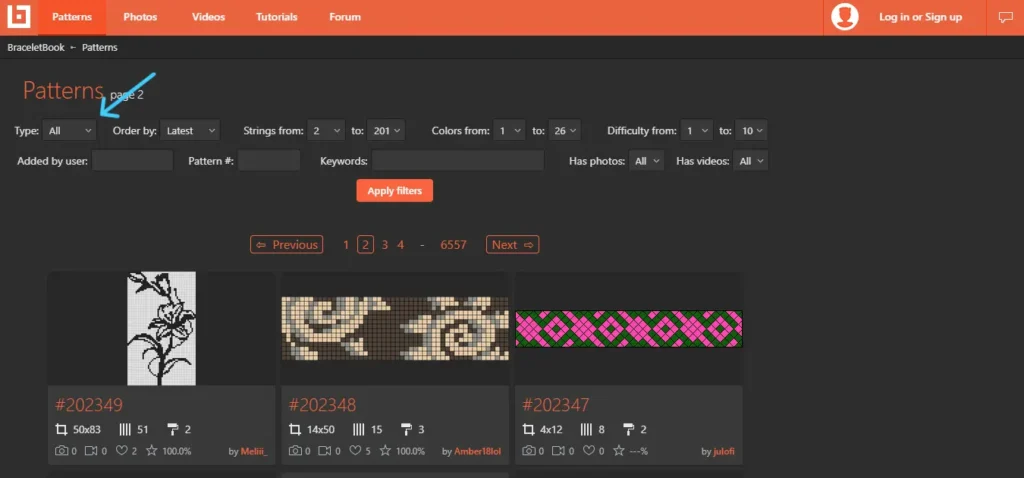Click videos icon on pattern #202349
Image resolution: width=1024 pixels, height=478 pixels.
89,451
